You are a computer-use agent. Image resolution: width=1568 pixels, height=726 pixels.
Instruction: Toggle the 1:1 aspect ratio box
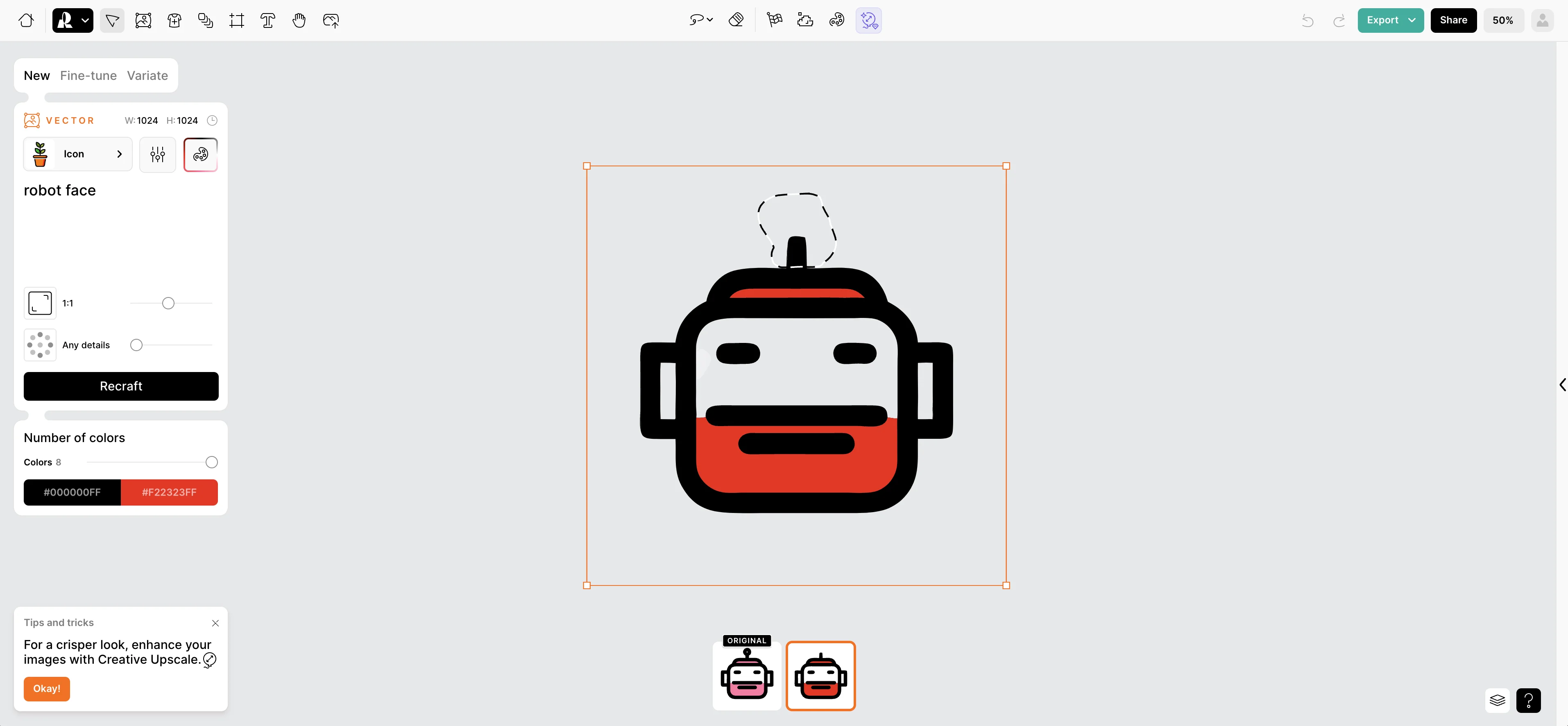pos(40,303)
